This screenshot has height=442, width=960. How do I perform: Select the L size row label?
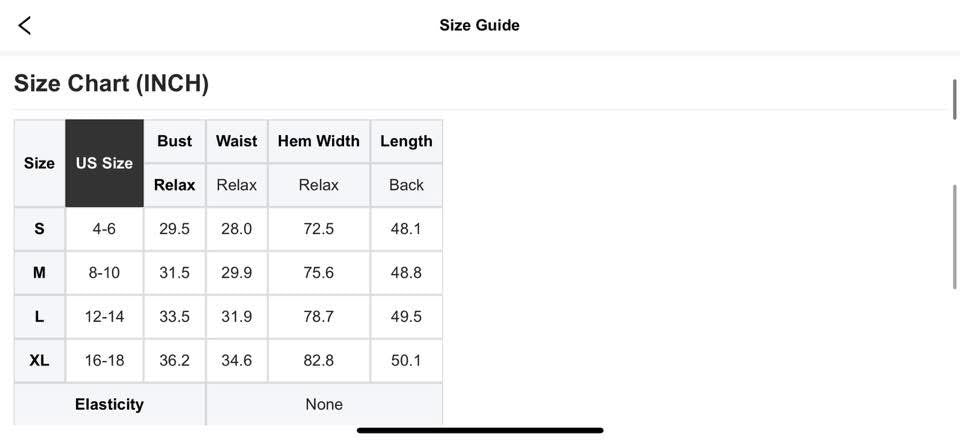coord(39,316)
